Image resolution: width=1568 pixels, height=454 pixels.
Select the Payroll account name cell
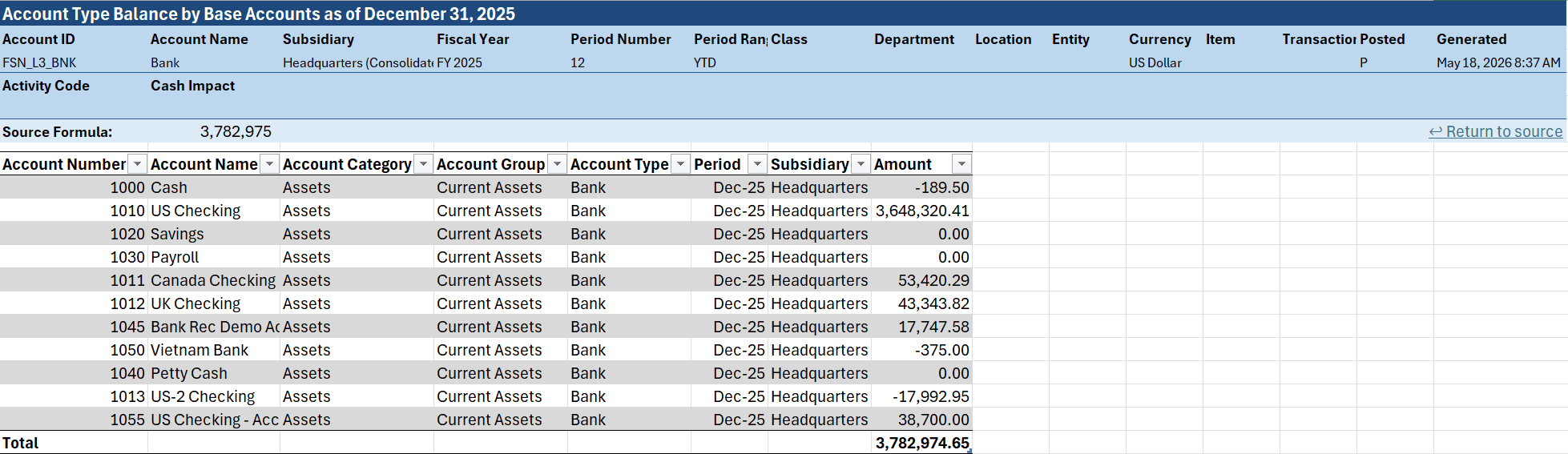[x=214, y=257]
